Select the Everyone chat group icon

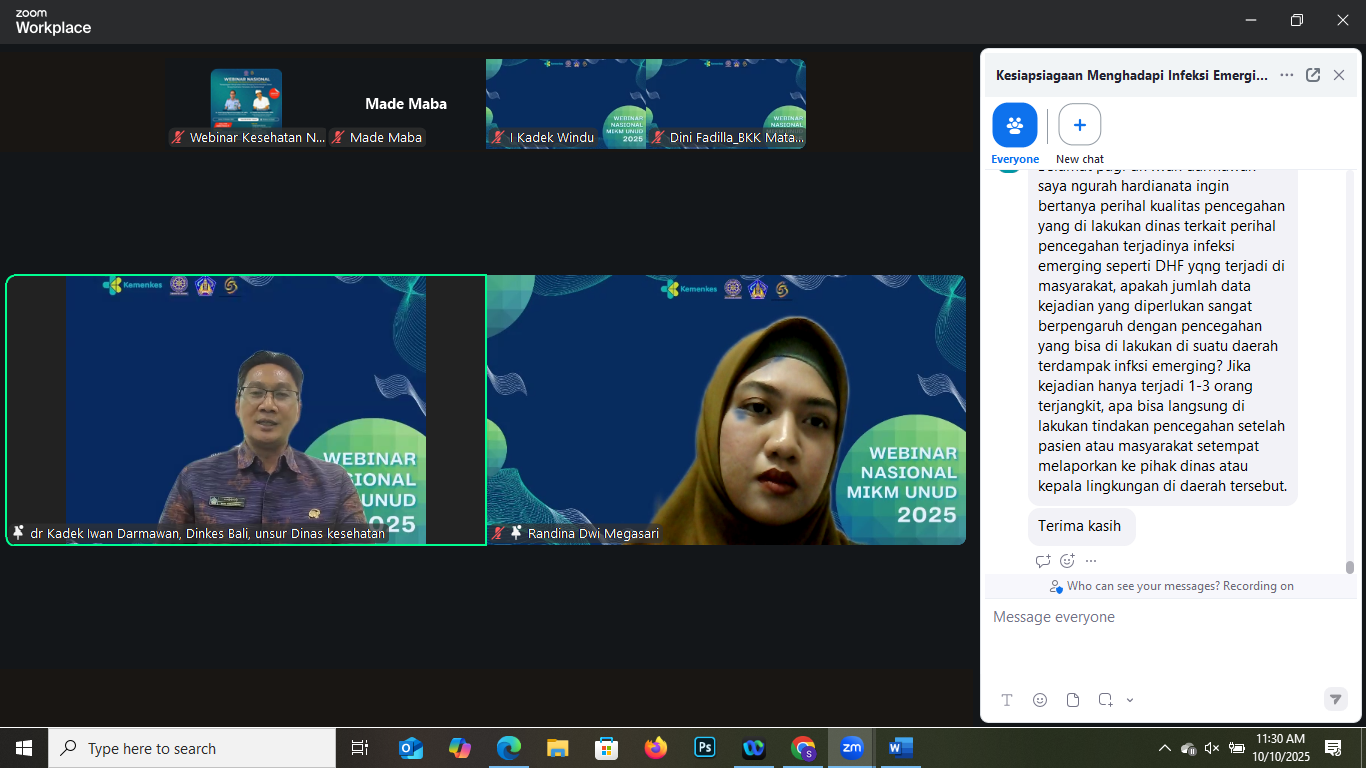pos(1015,125)
